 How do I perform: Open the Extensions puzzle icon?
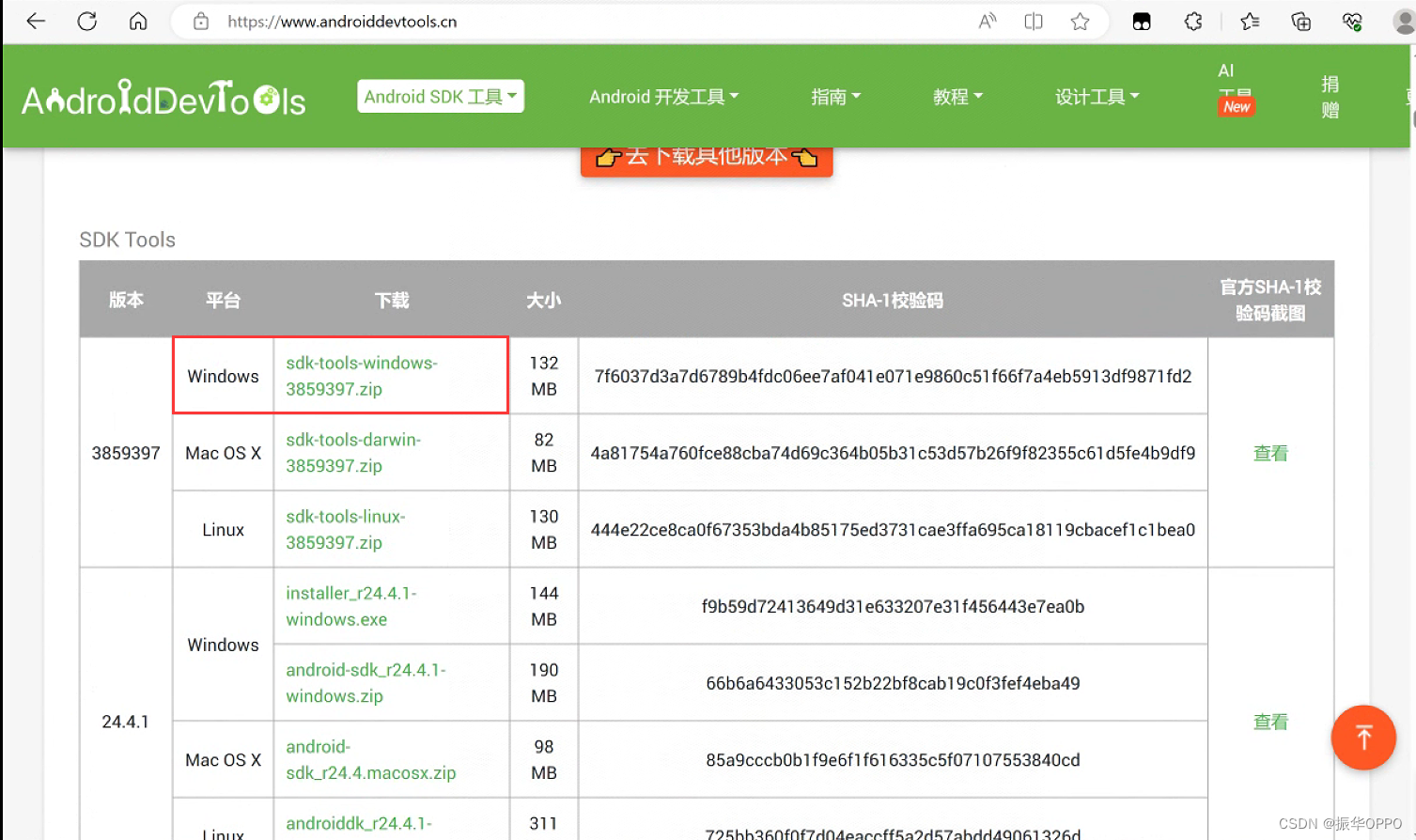click(1193, 21)
